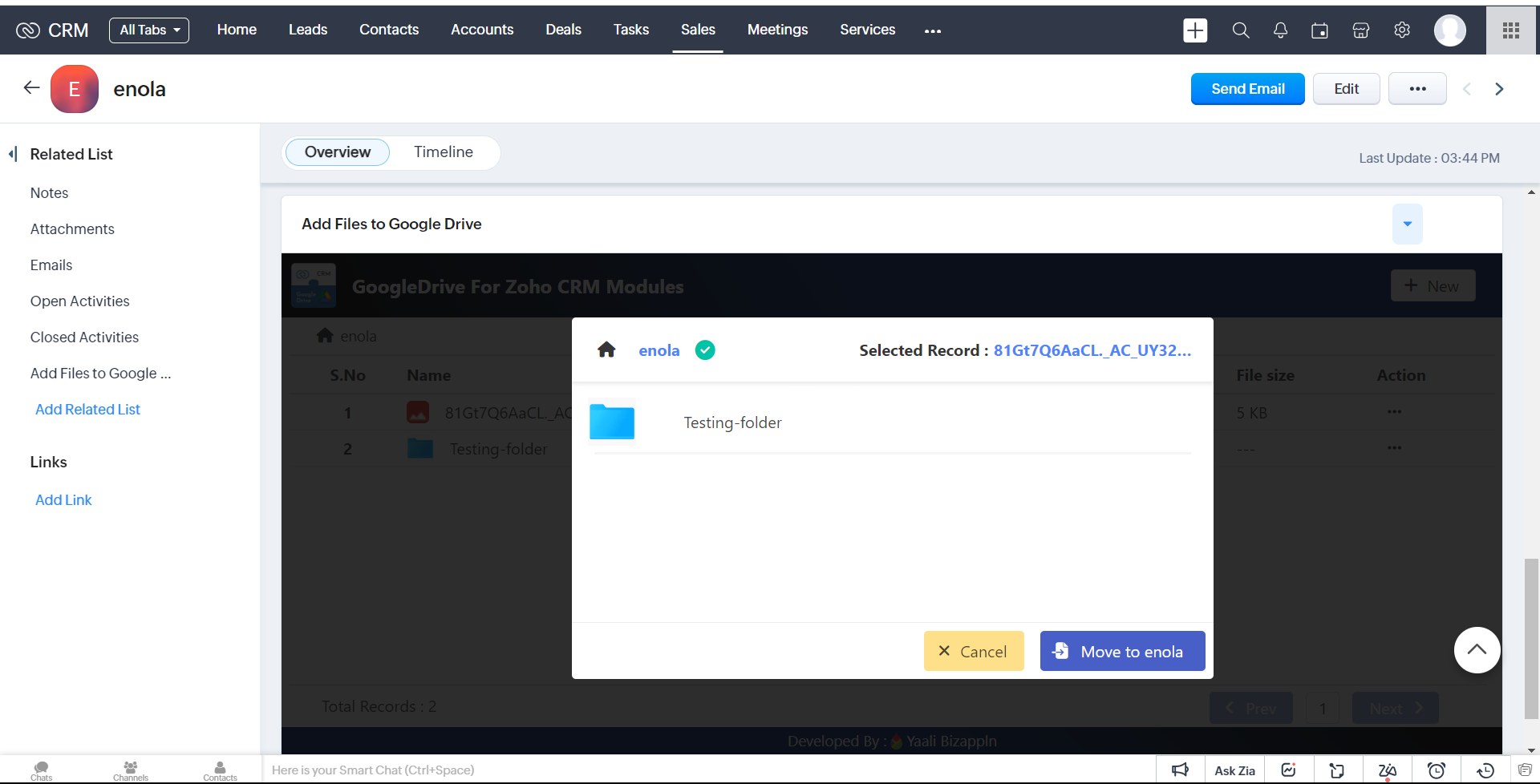The image size is (1540, 784).
Task: Open settings gear icon
Action: click(1402, 30)
